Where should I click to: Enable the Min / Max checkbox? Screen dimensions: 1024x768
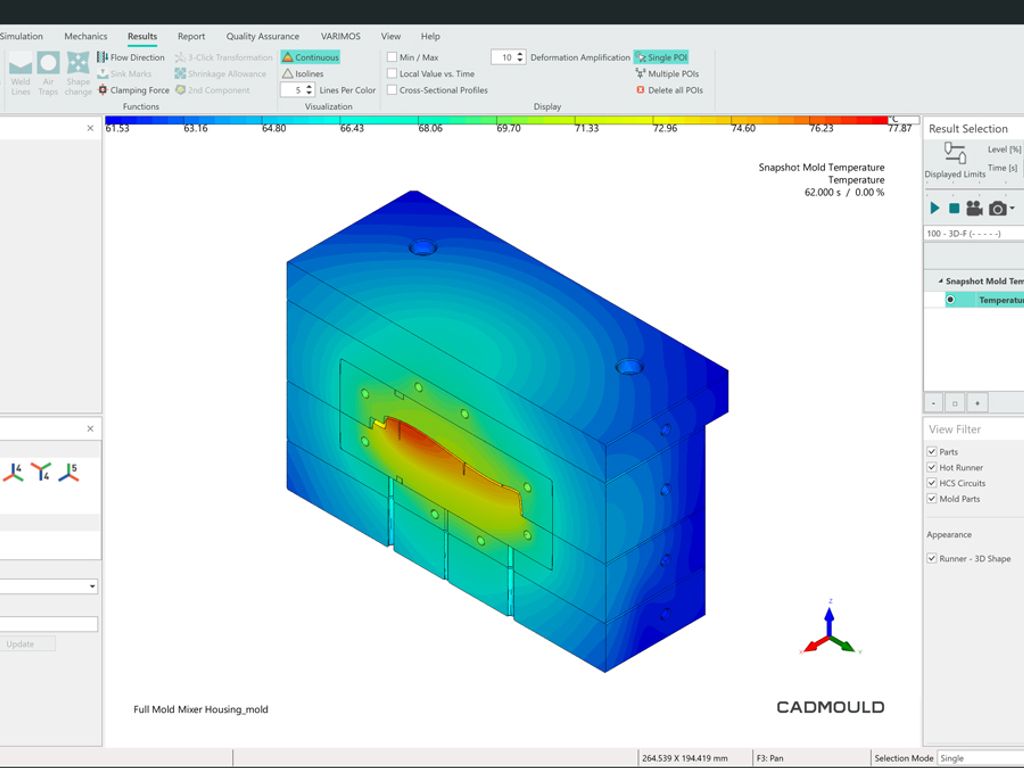pyautogui.click(x=390, y=57)
